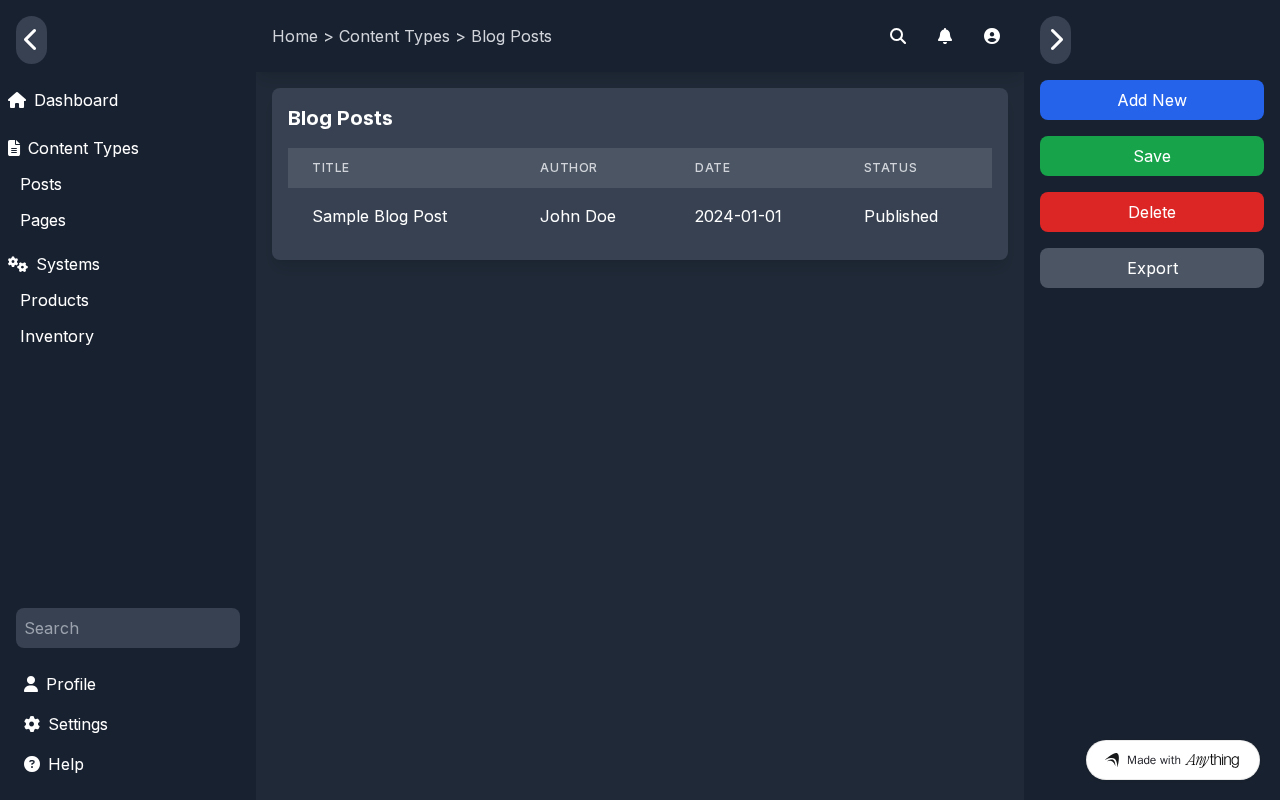Click the search magnifier icon in header
This screenshot has height=800, width=1280.
click(x=898, y=36)
